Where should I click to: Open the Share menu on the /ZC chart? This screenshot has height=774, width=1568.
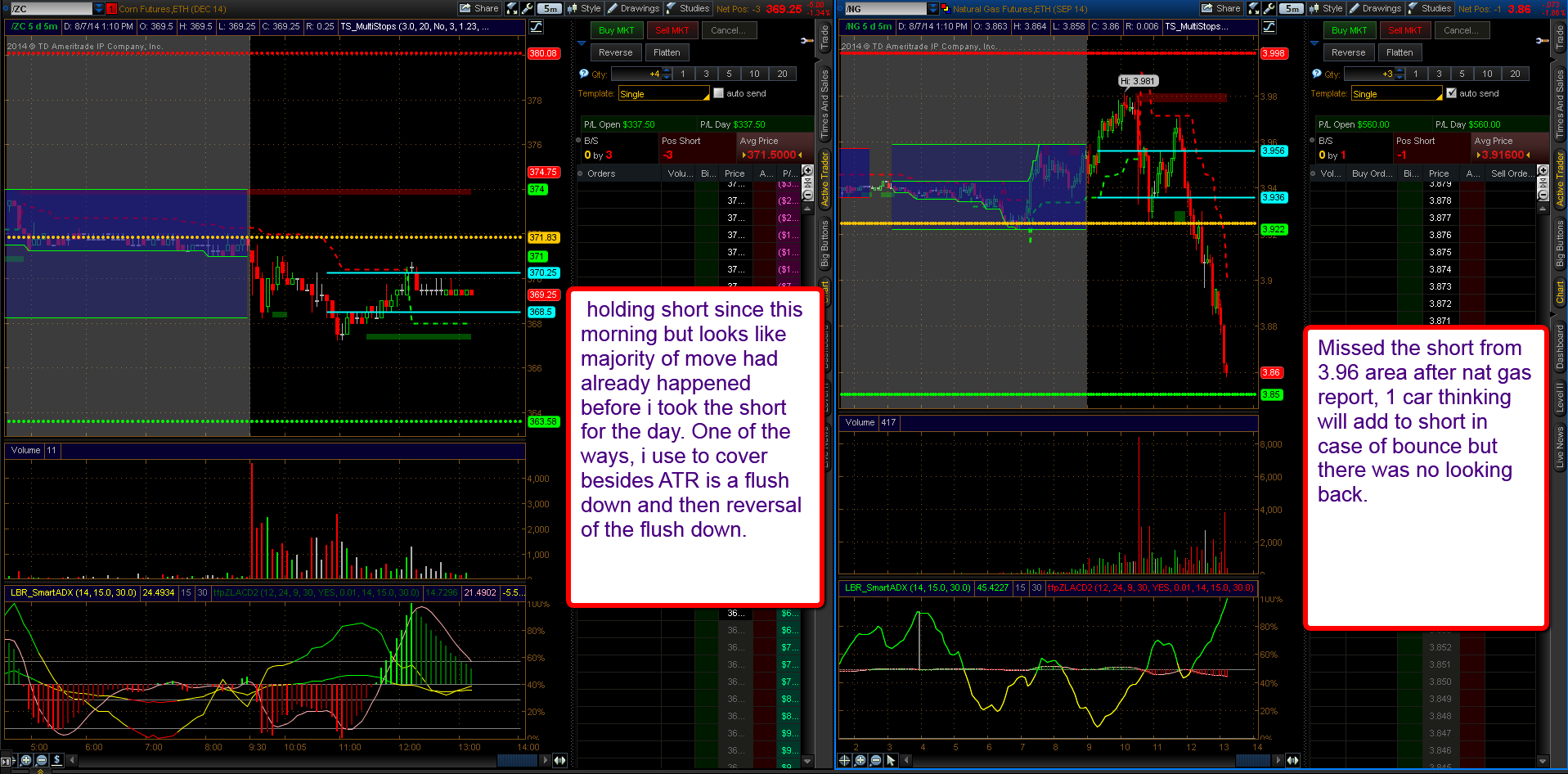tap(479, 8)
